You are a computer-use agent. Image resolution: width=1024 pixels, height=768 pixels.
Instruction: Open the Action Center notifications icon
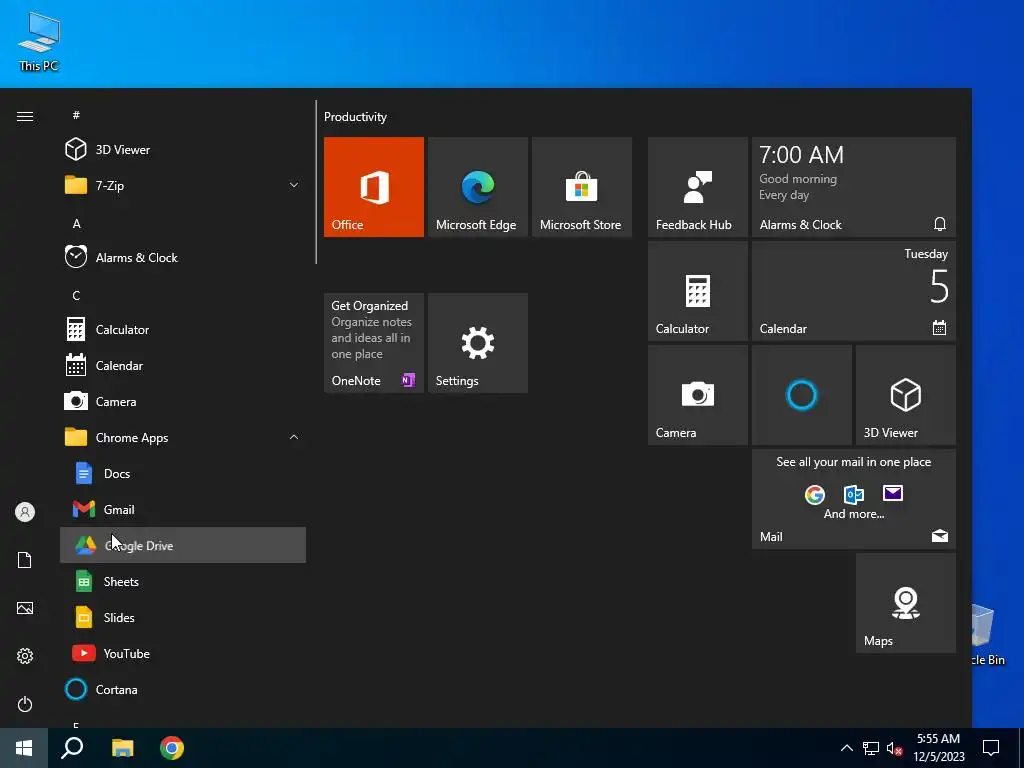[x=991, y=748]
